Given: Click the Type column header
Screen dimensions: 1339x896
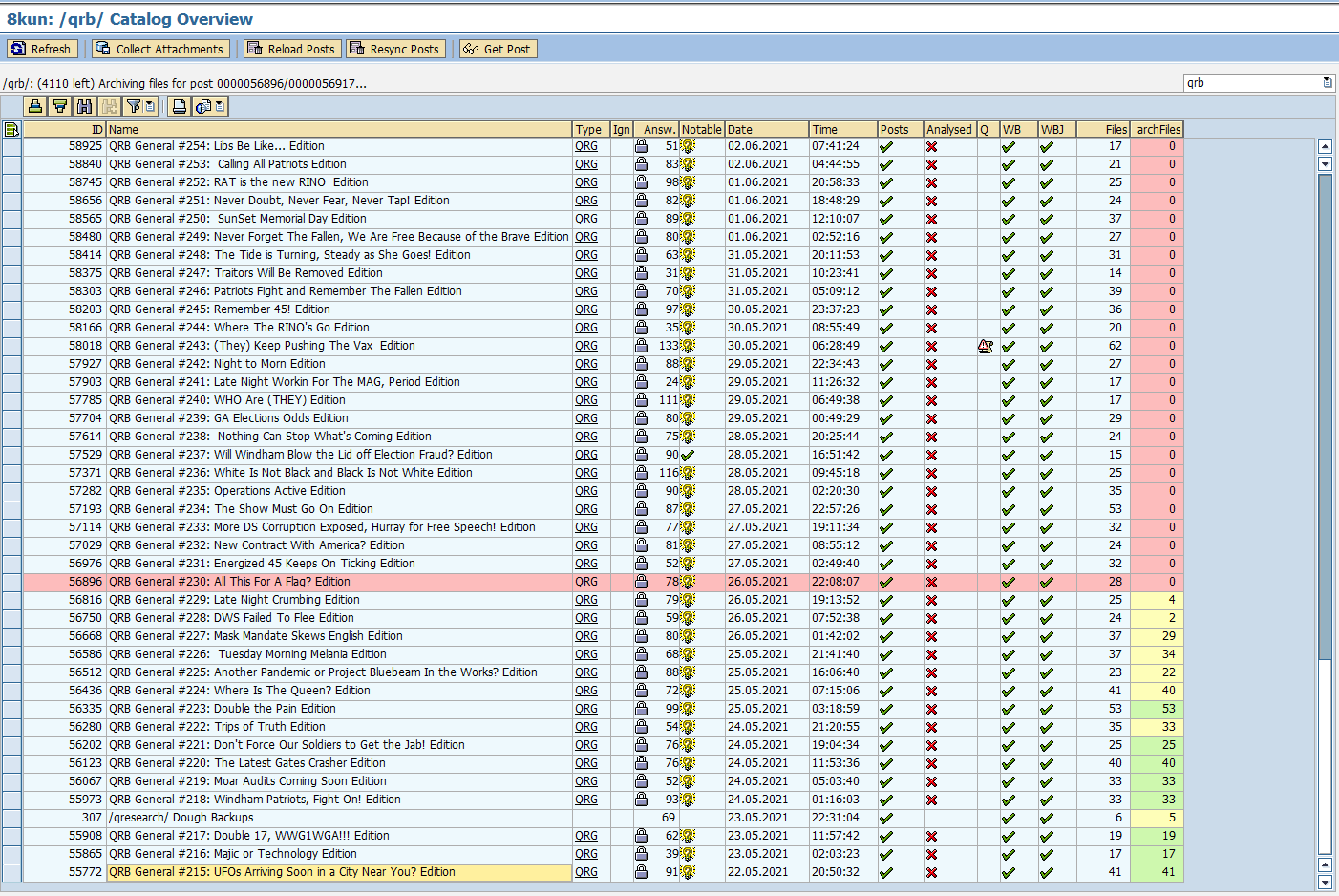Looking at the screenshot, I should click(x=591, y=129).
